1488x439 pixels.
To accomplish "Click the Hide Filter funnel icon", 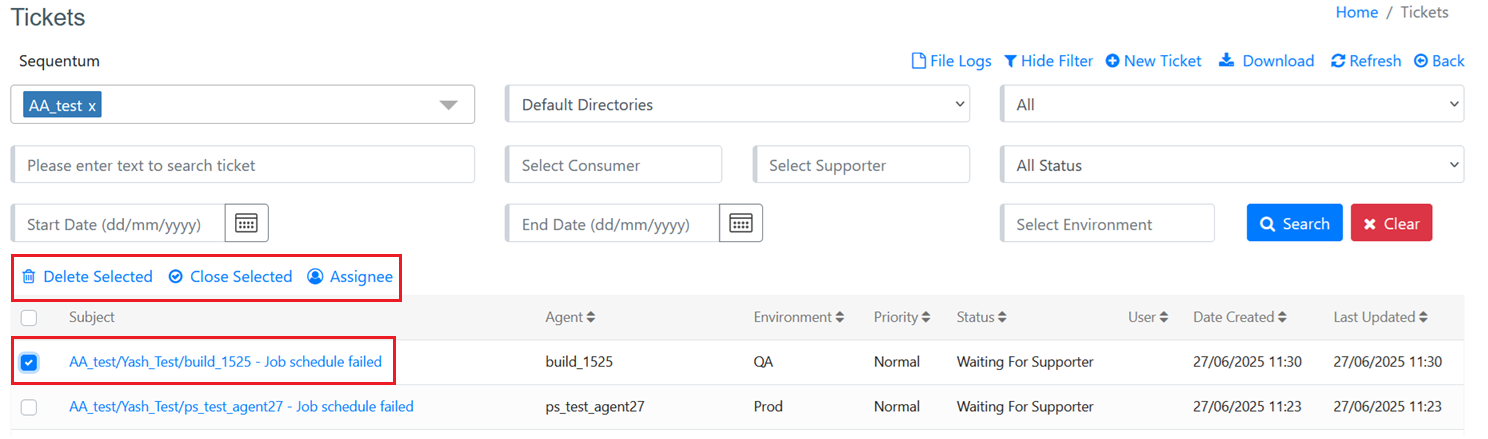I will coord(1011,61).
